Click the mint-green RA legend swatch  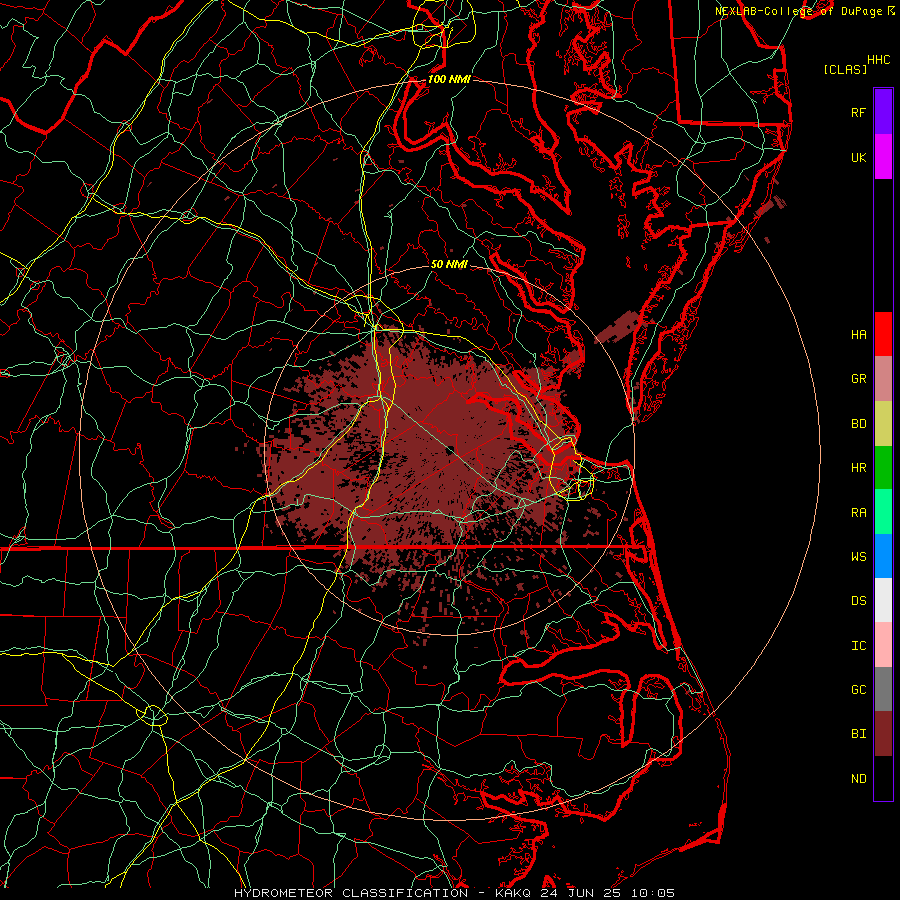click(x=883, y=512)
